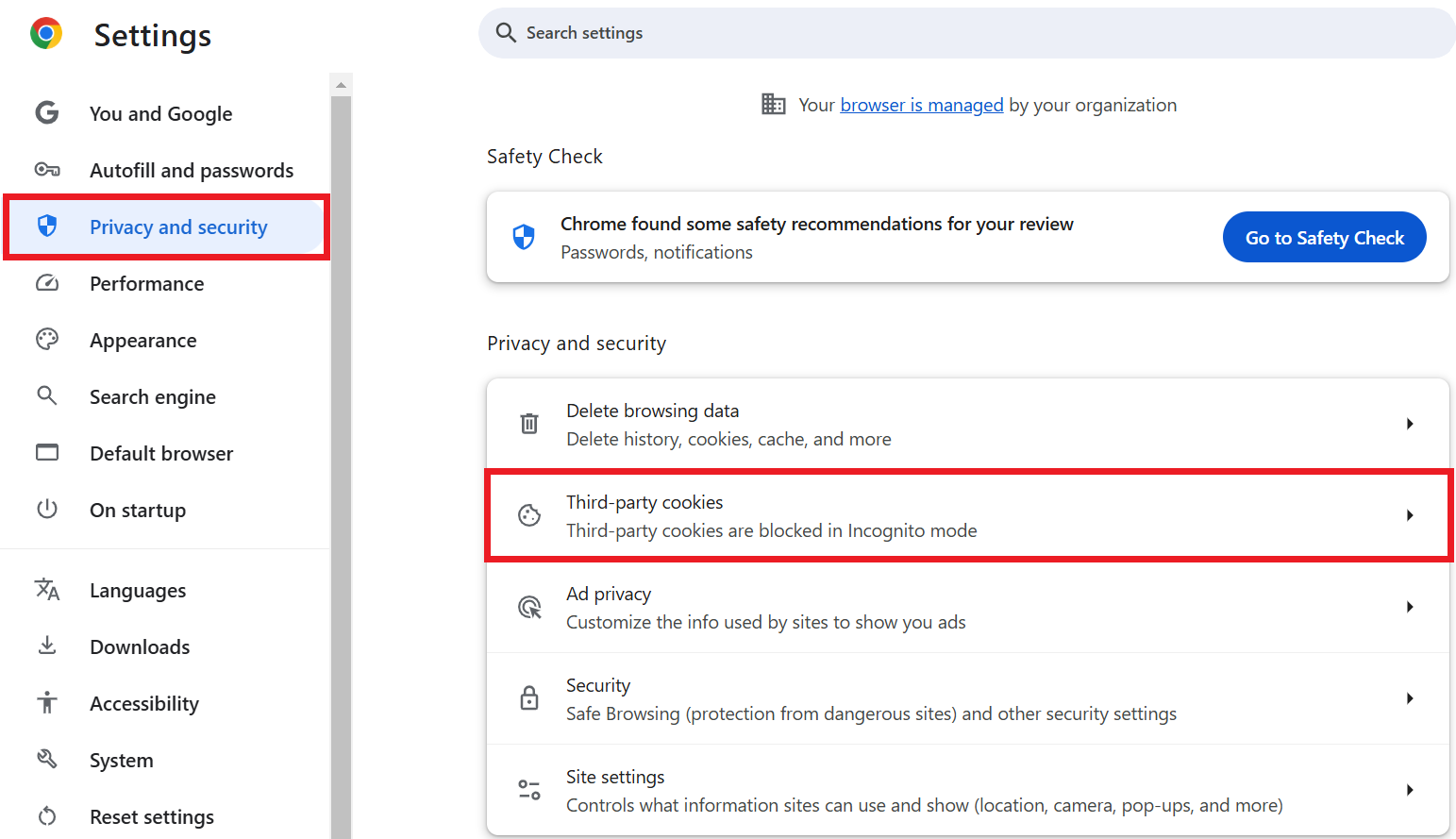
Task: Expand Delete browsing data via its arrow
Action: click(x=1410, y=424)
